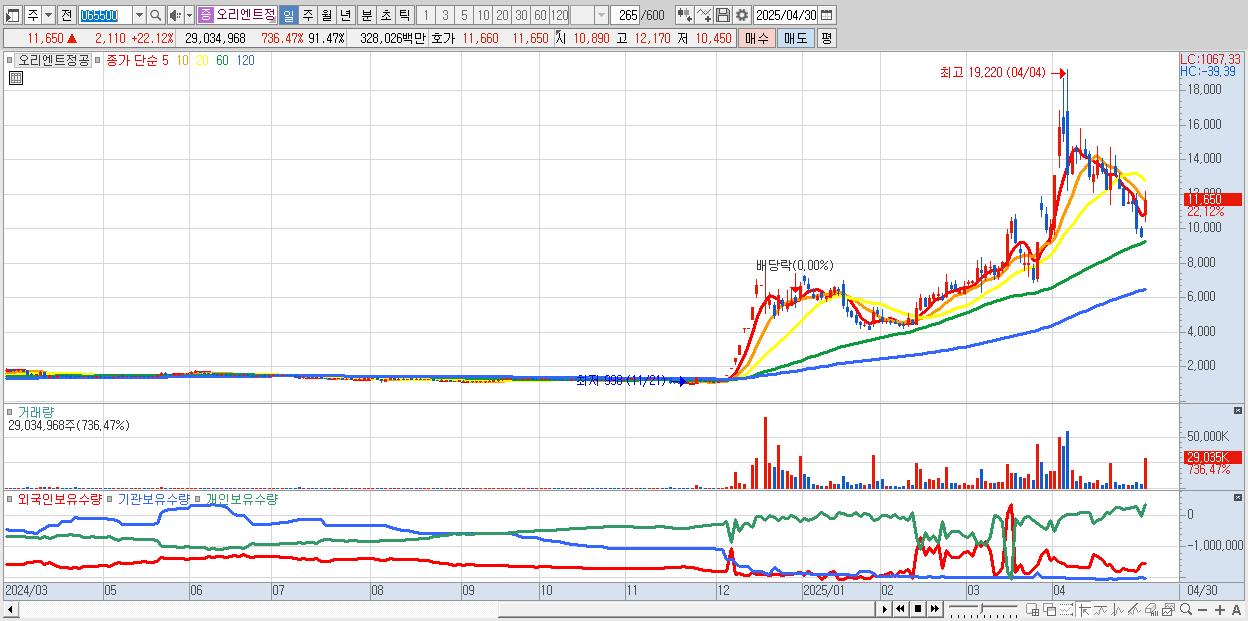Select the 5 interval button
Image resolution: width=1248 pixels, height=621 pixels.
[x=464, y=15]
